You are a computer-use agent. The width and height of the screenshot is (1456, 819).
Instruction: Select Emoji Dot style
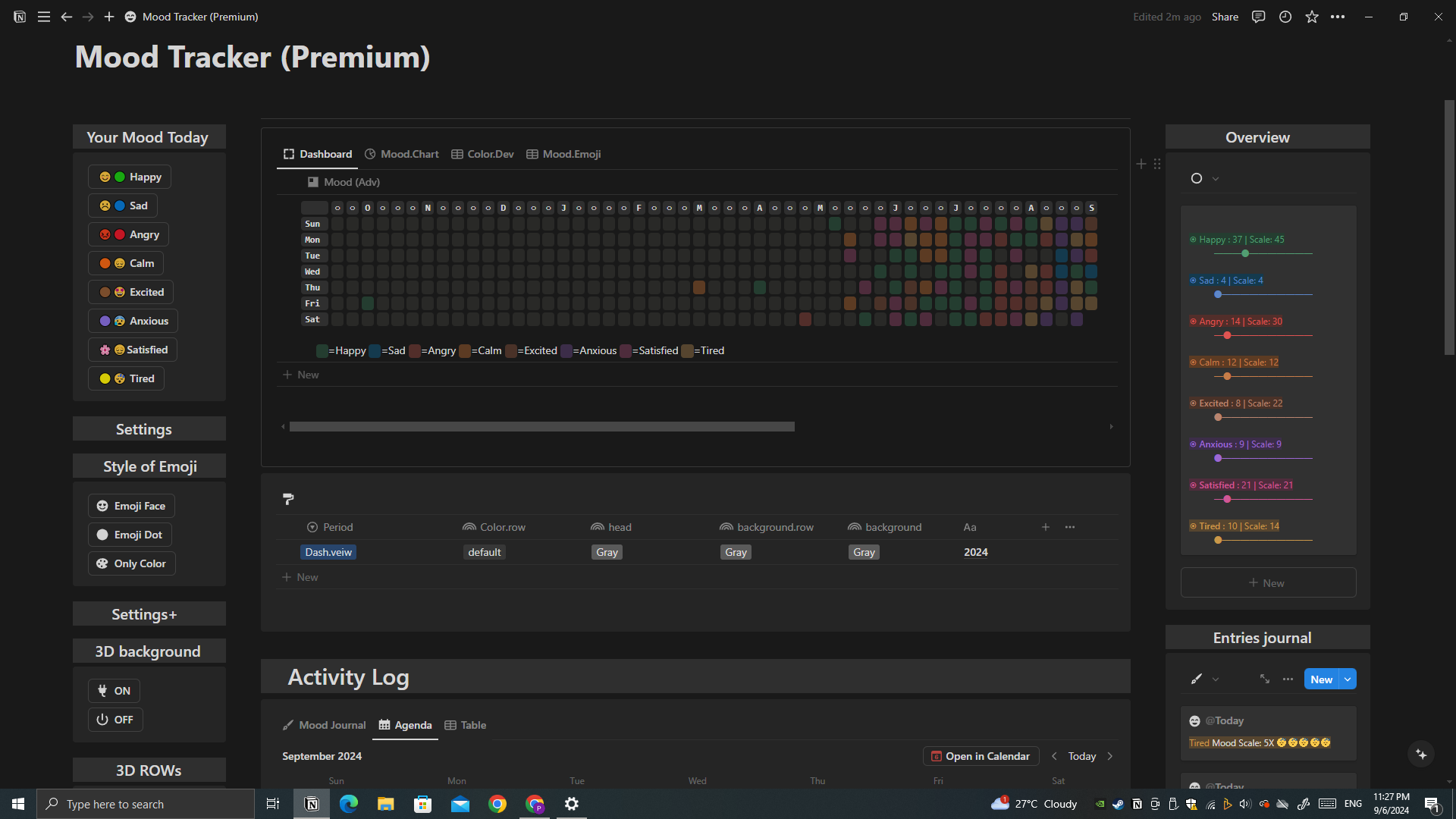130,535
